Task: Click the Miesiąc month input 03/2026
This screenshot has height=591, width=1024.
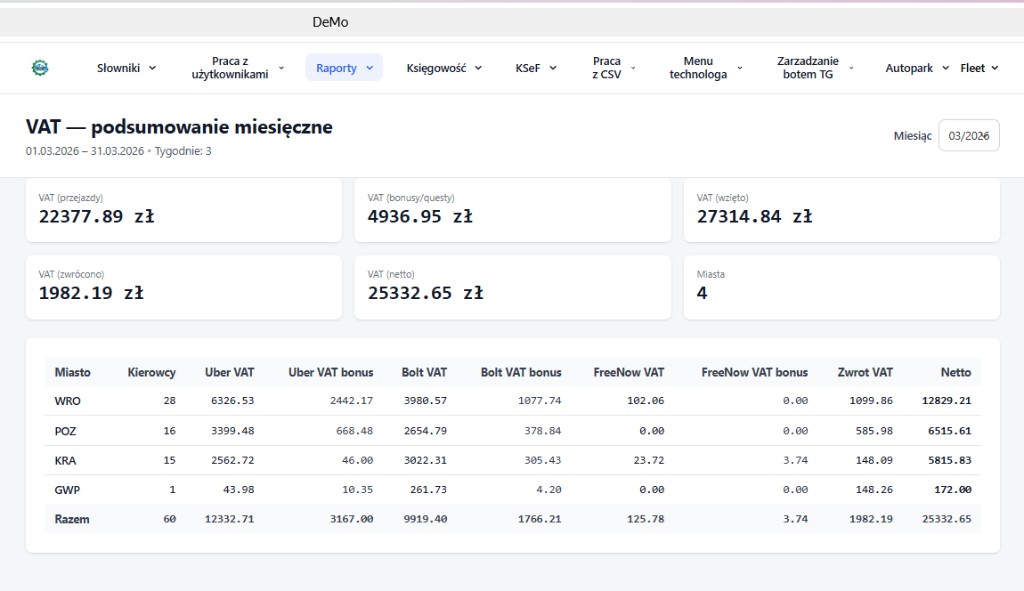Action: 968,136
